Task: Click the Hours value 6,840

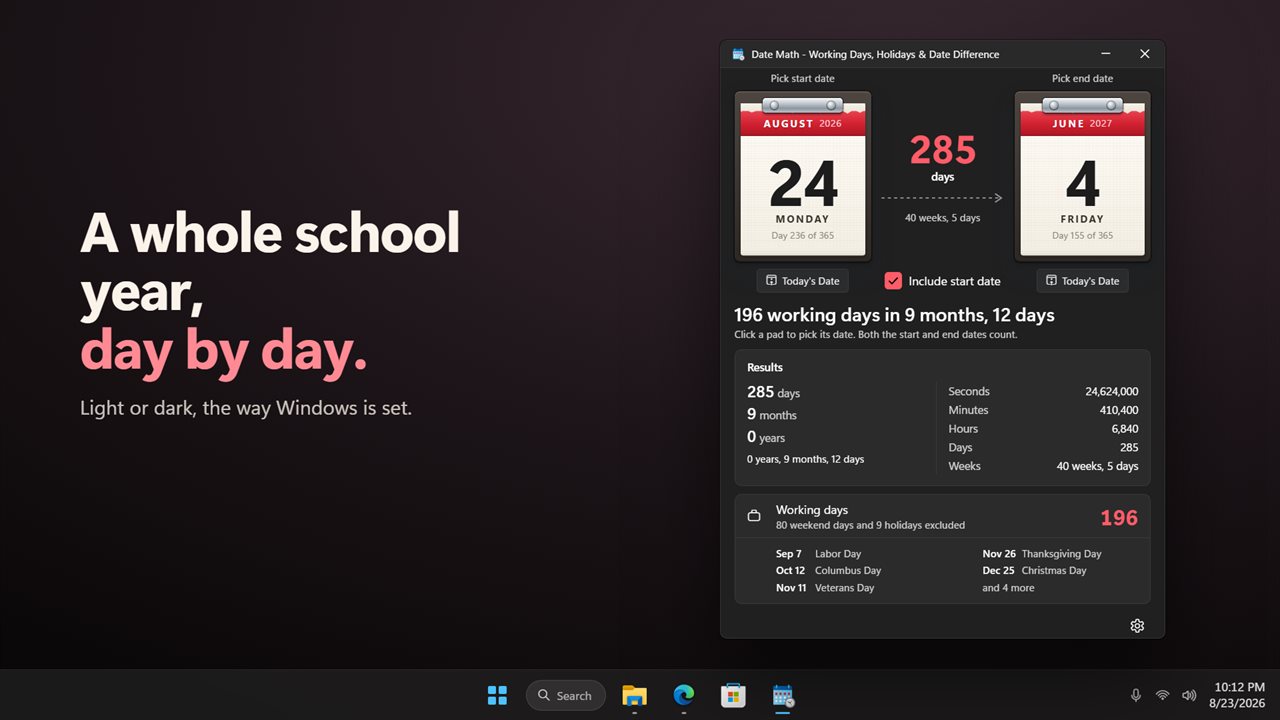Action: [x=1124, y=429]
